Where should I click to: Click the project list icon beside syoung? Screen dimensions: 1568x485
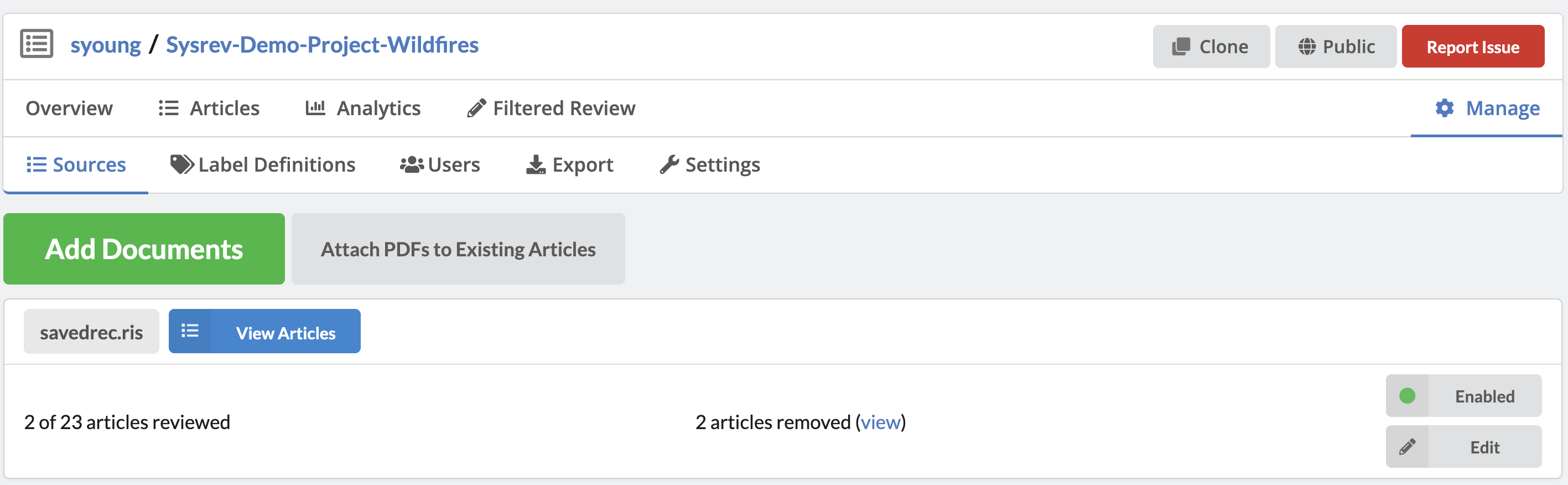click(x=37, y=44)
